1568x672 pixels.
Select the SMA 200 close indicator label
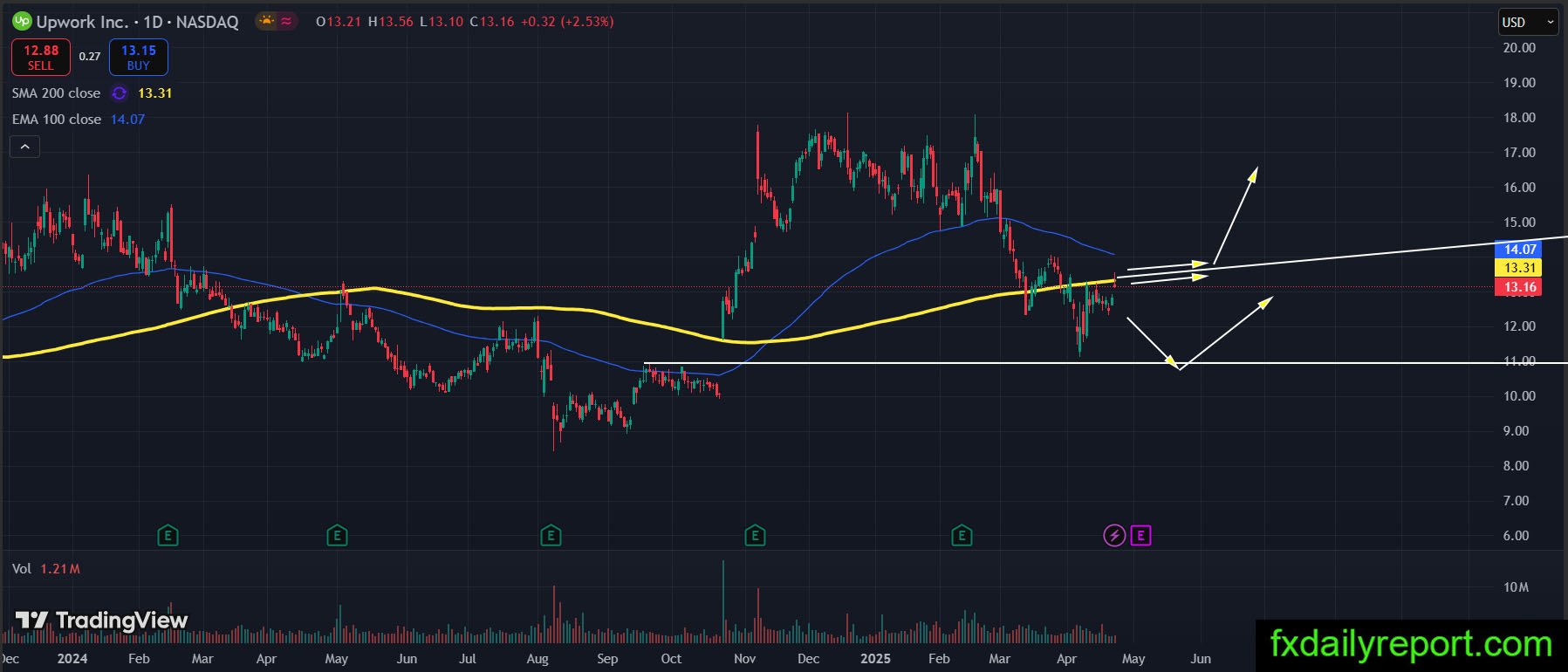pos(56,93)
